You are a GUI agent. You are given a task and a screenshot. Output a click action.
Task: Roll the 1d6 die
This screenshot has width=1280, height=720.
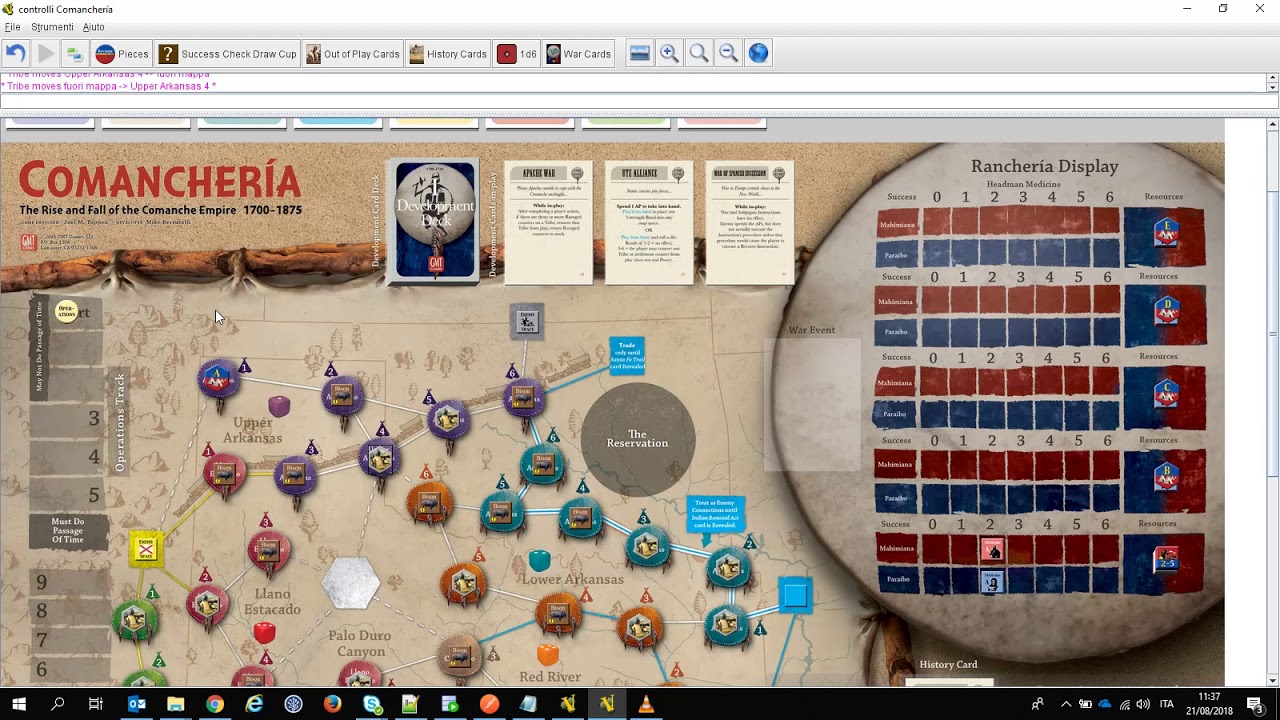tap(518, 54)
